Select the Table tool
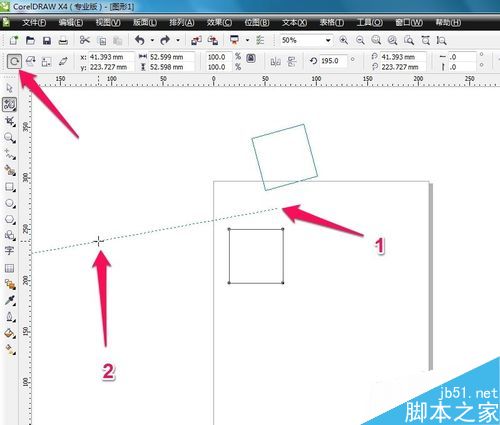The height and width of the screenshot is (425, 500). coord(9,268)
